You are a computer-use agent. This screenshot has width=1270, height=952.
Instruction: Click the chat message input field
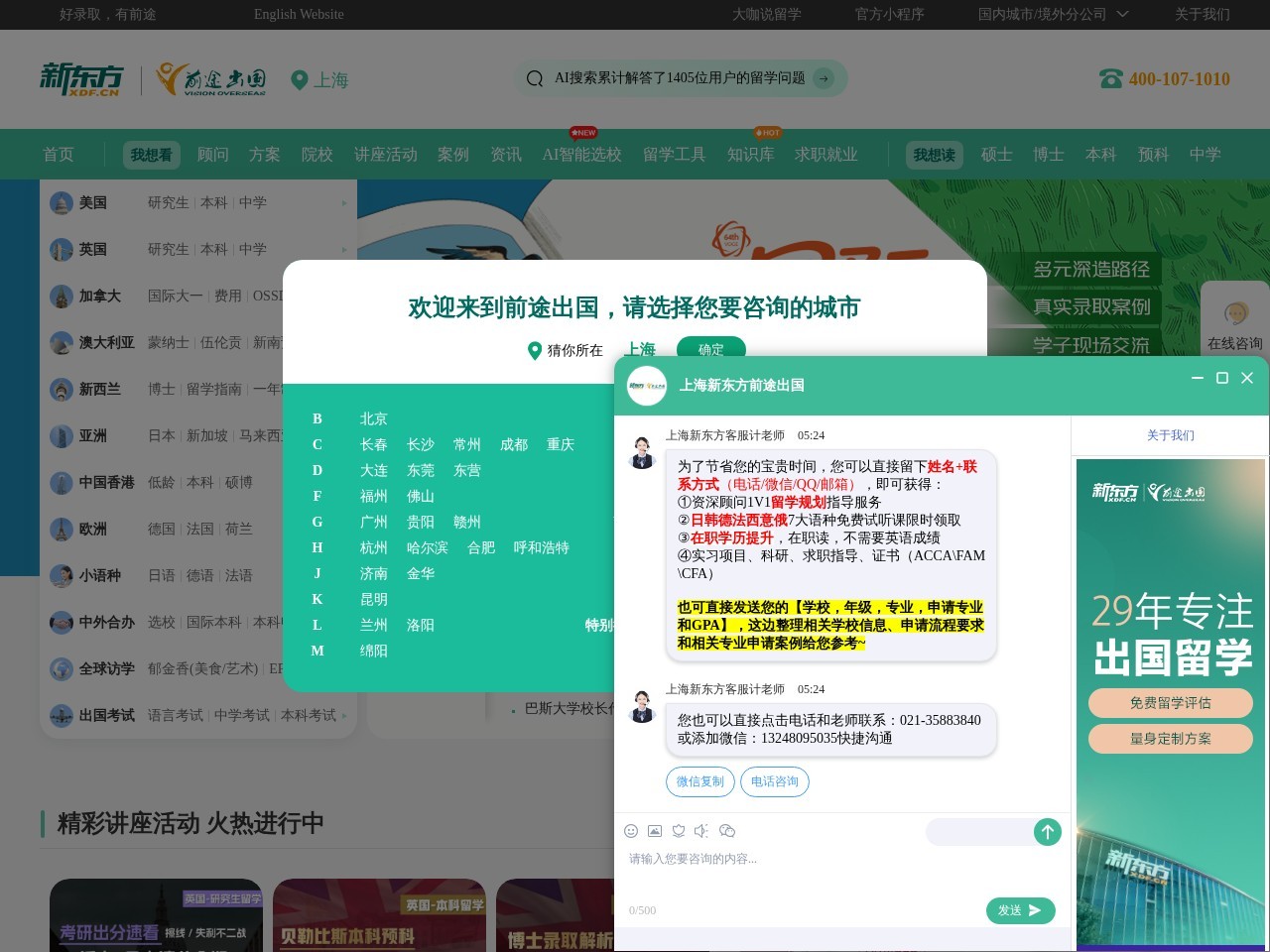point(794,859)
